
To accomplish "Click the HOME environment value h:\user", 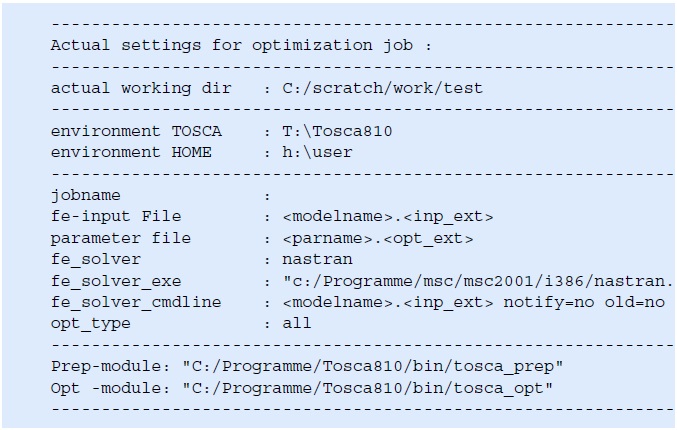I will click(317, 152).
